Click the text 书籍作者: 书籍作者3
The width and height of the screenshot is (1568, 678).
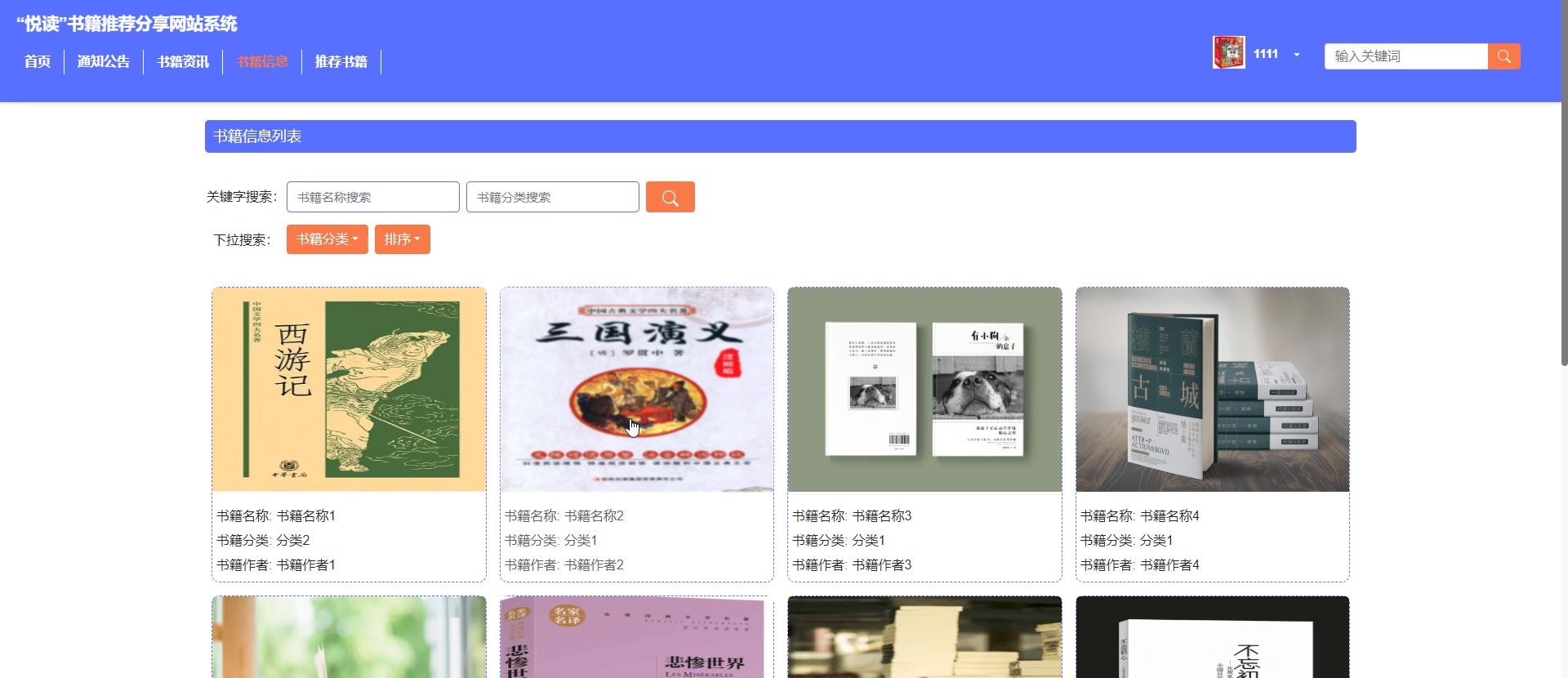(x=852, y=565)
